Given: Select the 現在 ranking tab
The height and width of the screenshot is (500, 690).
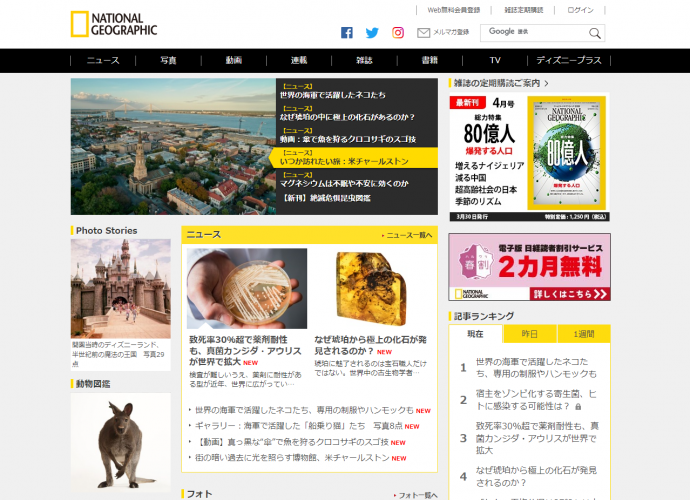Looking at the screenshot, I should pyautogui.click(x=475, y=334).
